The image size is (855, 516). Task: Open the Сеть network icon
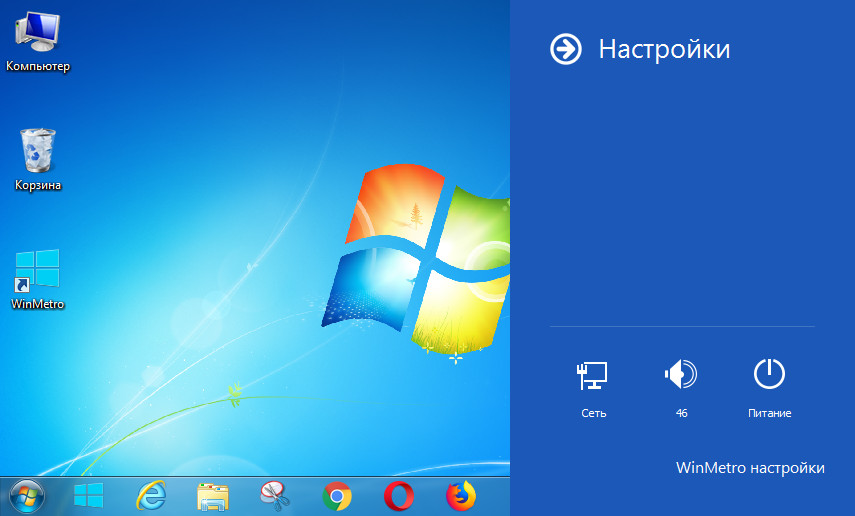(x=592, y=376)
